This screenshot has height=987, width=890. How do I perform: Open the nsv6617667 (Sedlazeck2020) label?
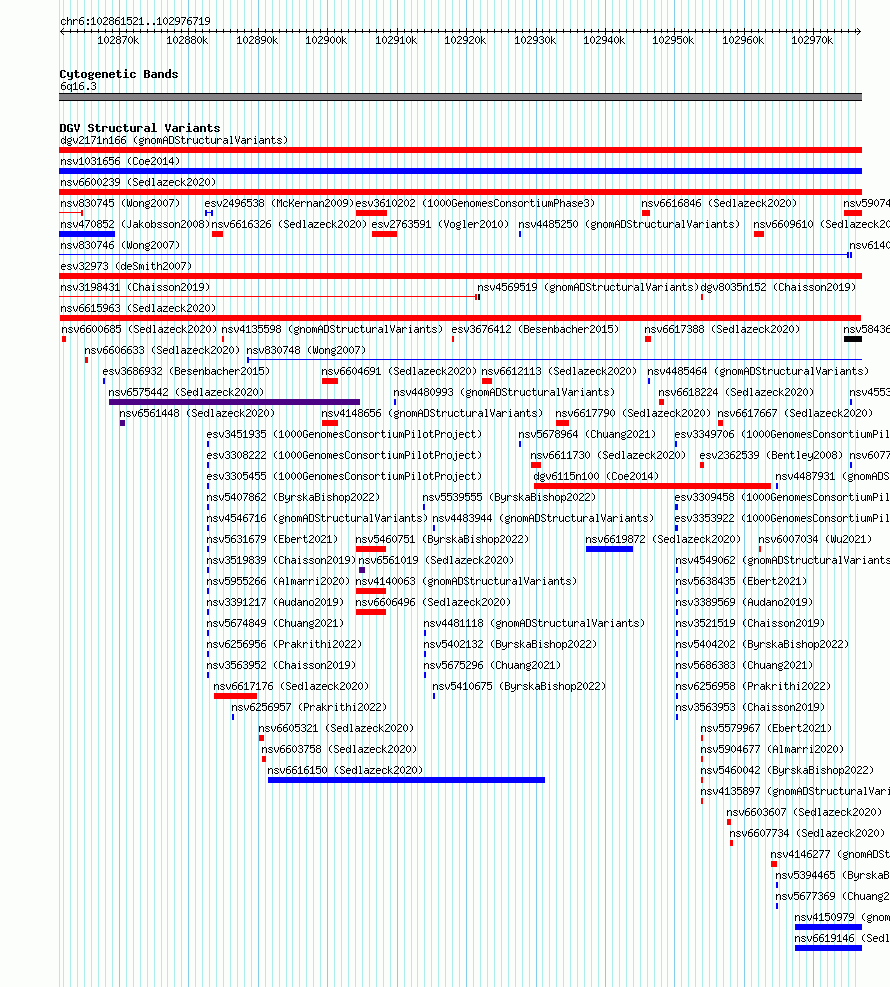pyautogui.click(x=795, y=414)
